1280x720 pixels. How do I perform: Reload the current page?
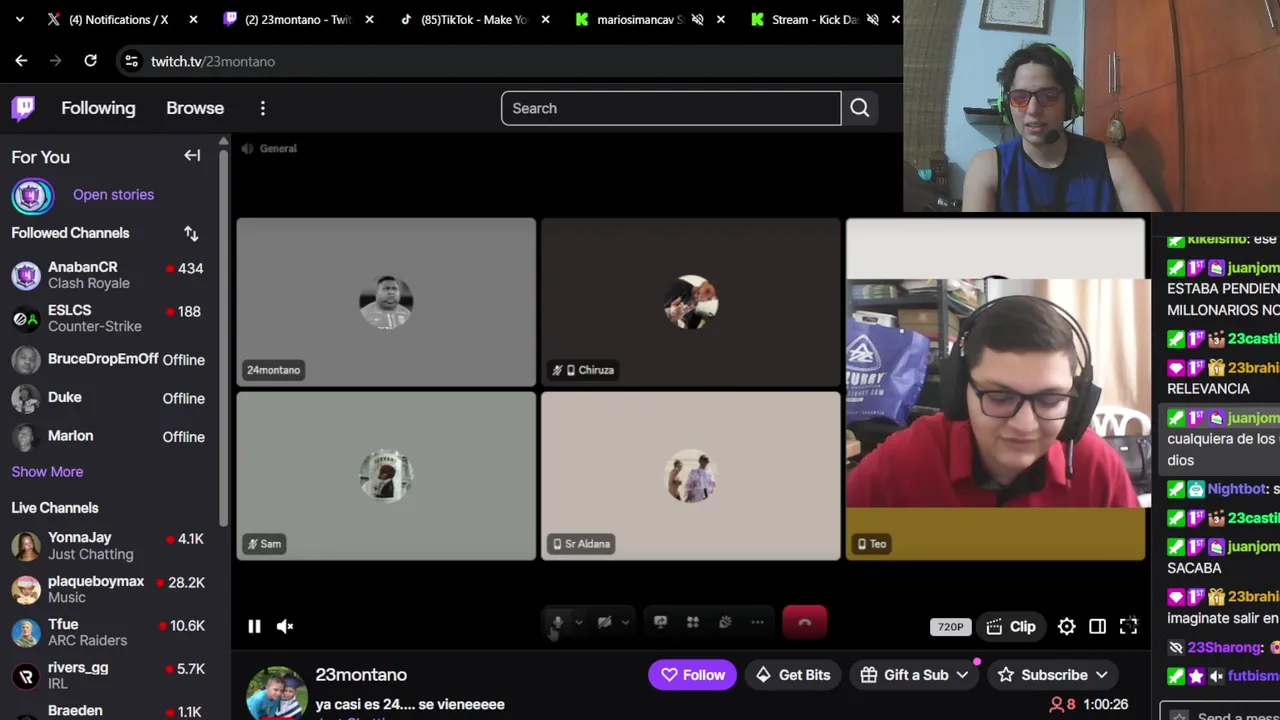90,61
